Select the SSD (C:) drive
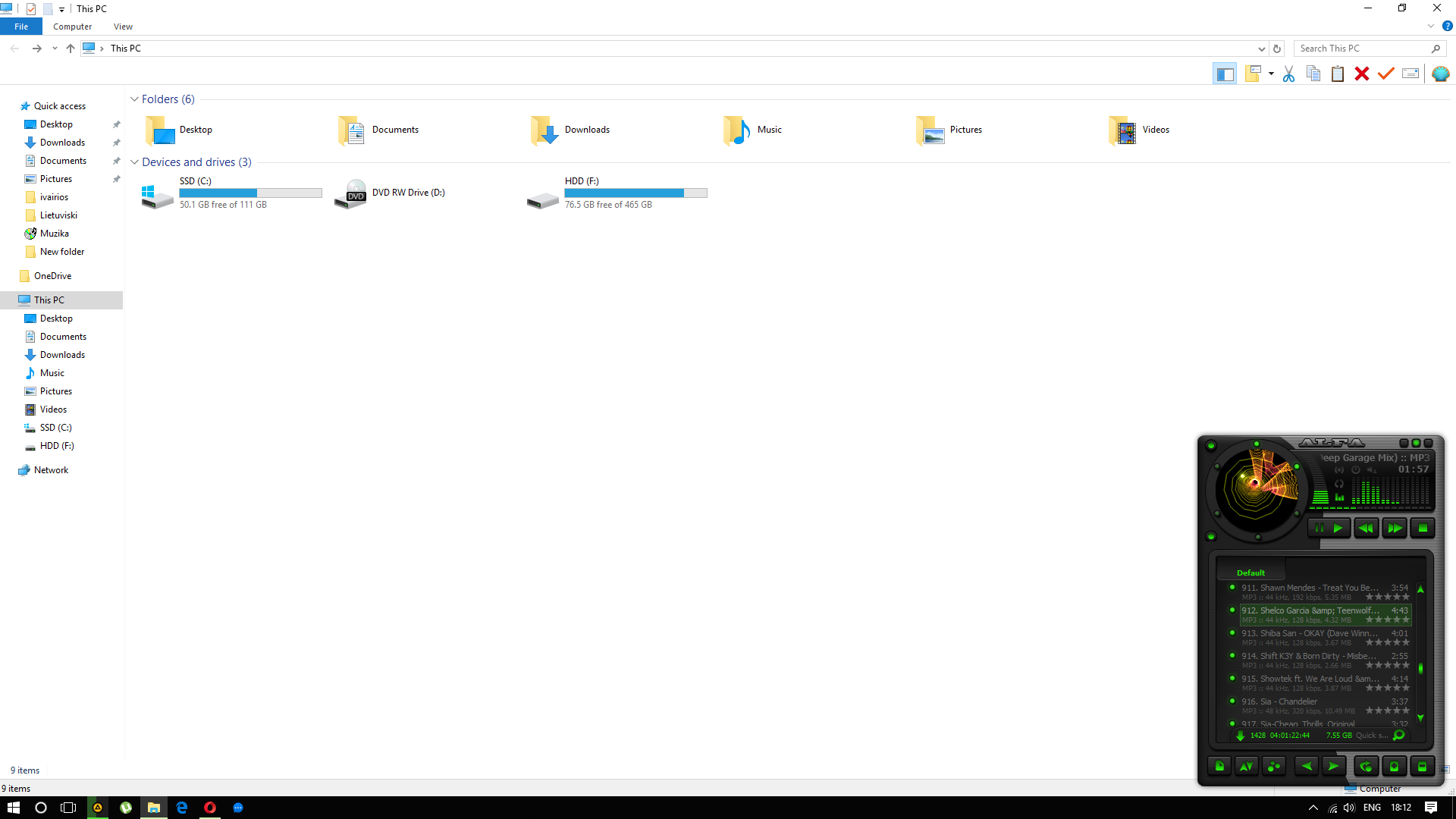 pyautogui.click(x=232, y=193)
